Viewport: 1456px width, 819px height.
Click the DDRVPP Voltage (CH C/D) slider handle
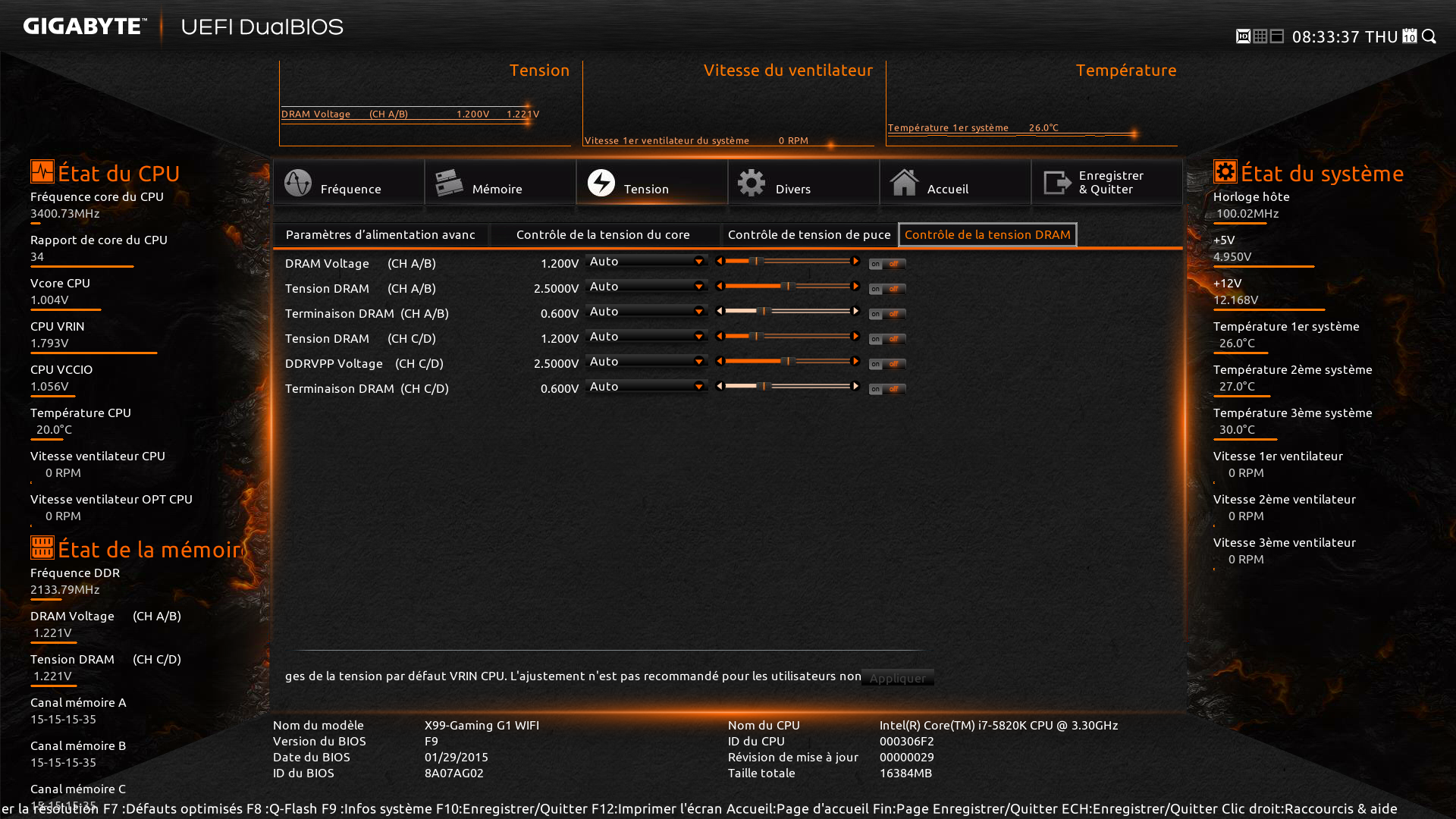point(788,361)
